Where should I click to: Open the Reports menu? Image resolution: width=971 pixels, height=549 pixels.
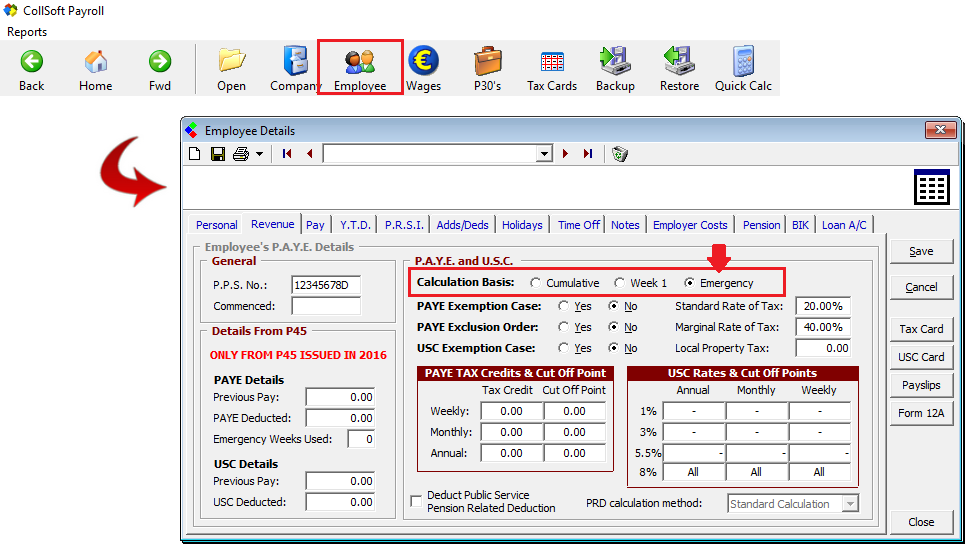click(x=27, y=32)
